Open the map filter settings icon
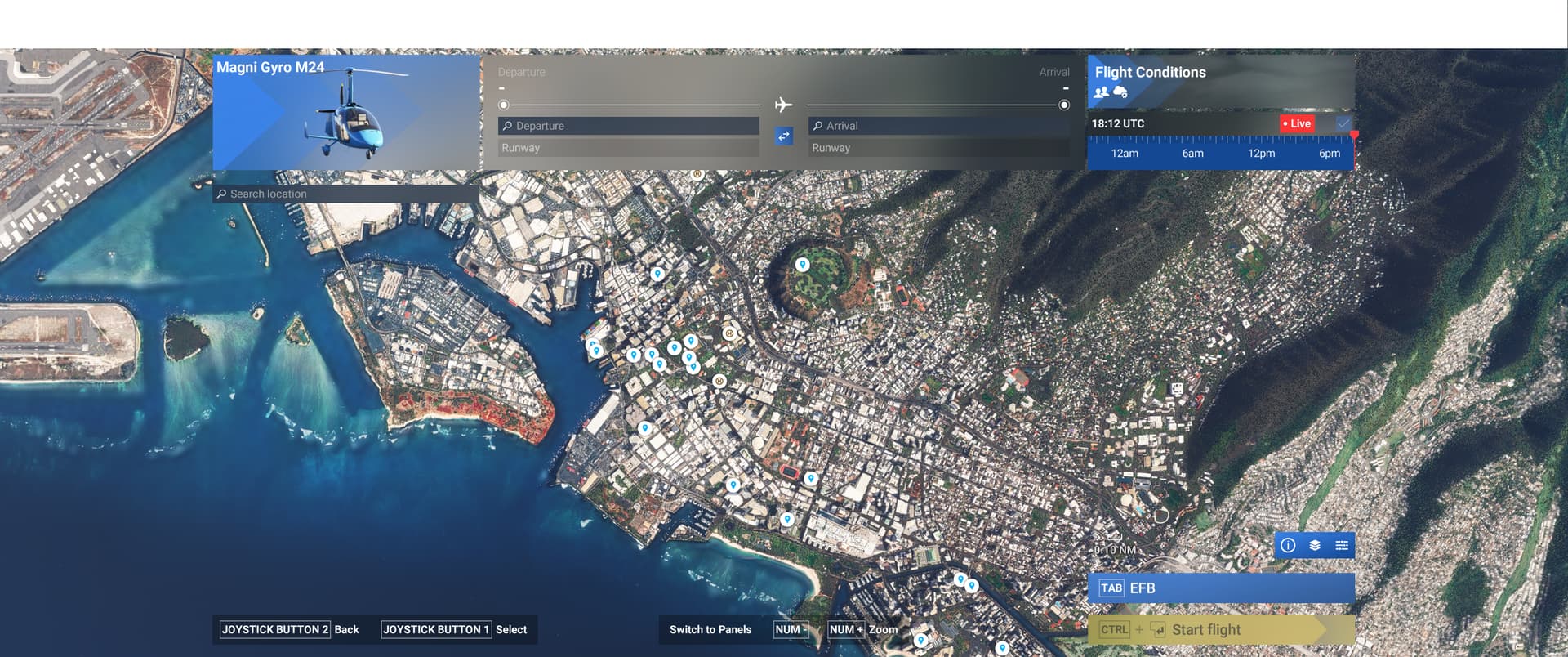This screenshot has height=657, width=1568. 1341,546
